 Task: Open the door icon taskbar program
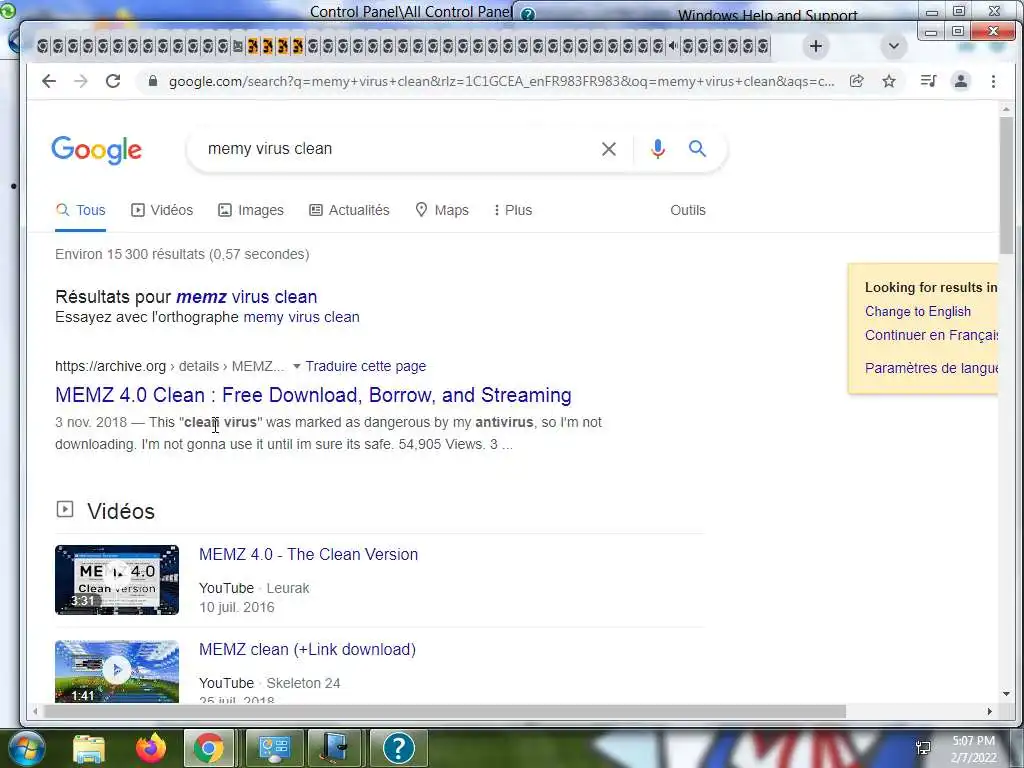coord(336,748)
